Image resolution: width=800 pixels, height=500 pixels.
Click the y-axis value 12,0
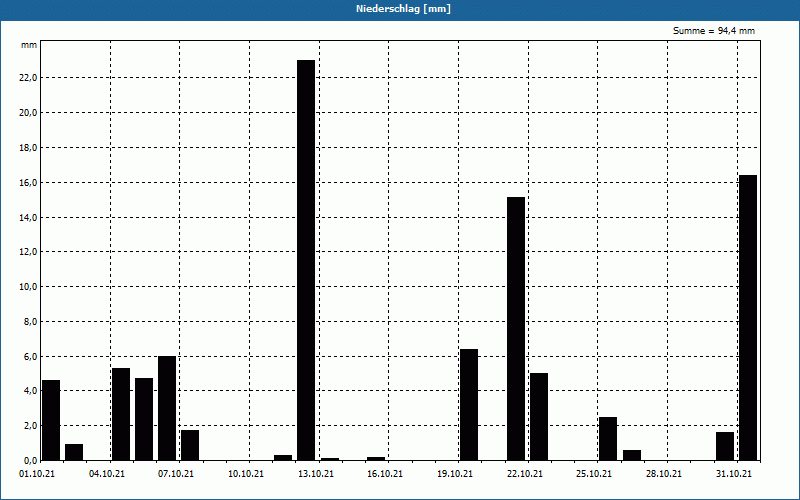pos(28,252)
